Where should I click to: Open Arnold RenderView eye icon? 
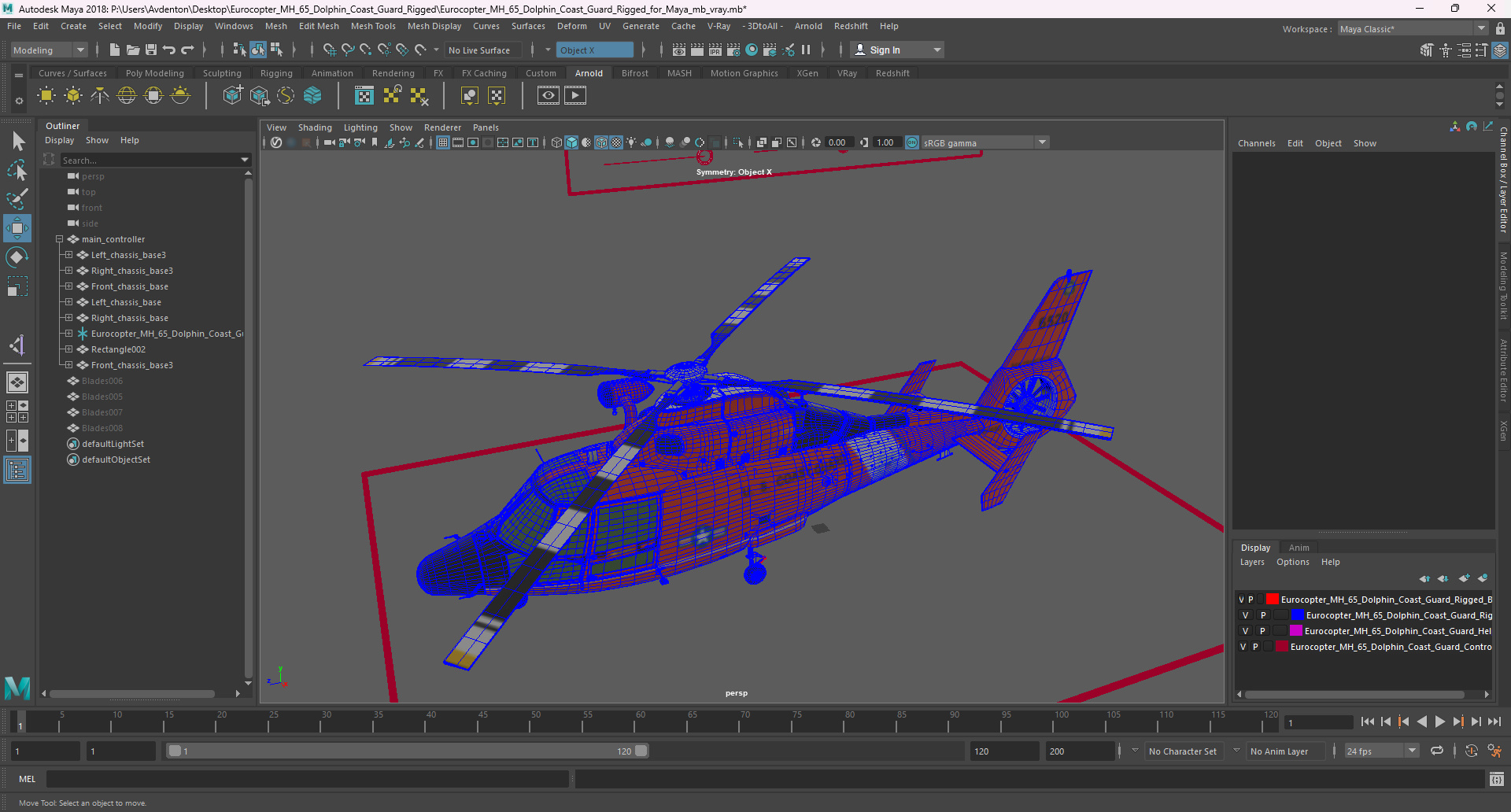click(x=549, y=96)
